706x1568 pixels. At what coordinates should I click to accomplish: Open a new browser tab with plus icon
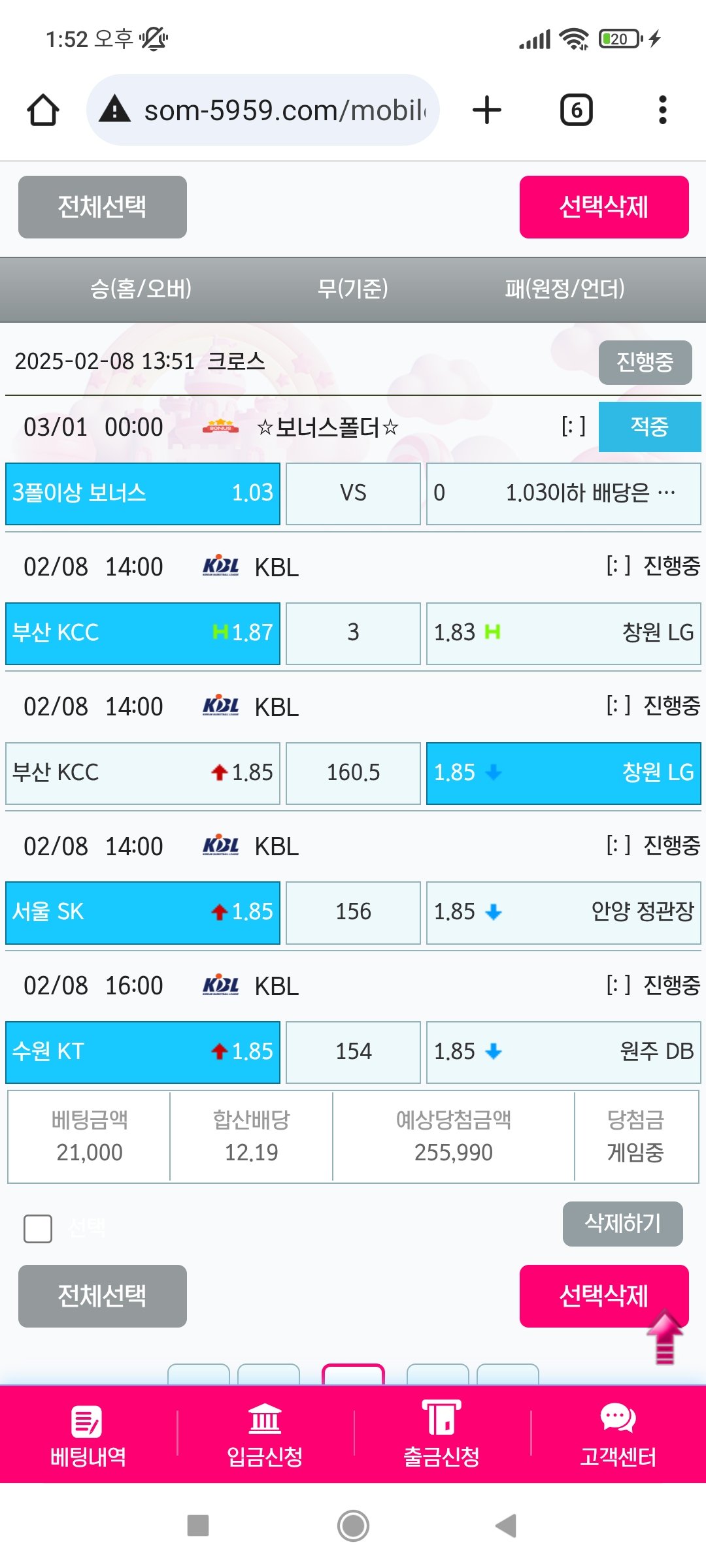pyautogui.click(x=487, y=110)
